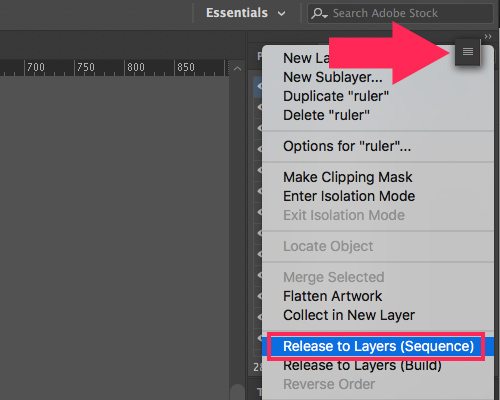Image resolution: width=500 pixels, height=400 pixels.
Task: Open the Layers panel hamburger menu
Action: pyautogui.click(x=468, y=52)
